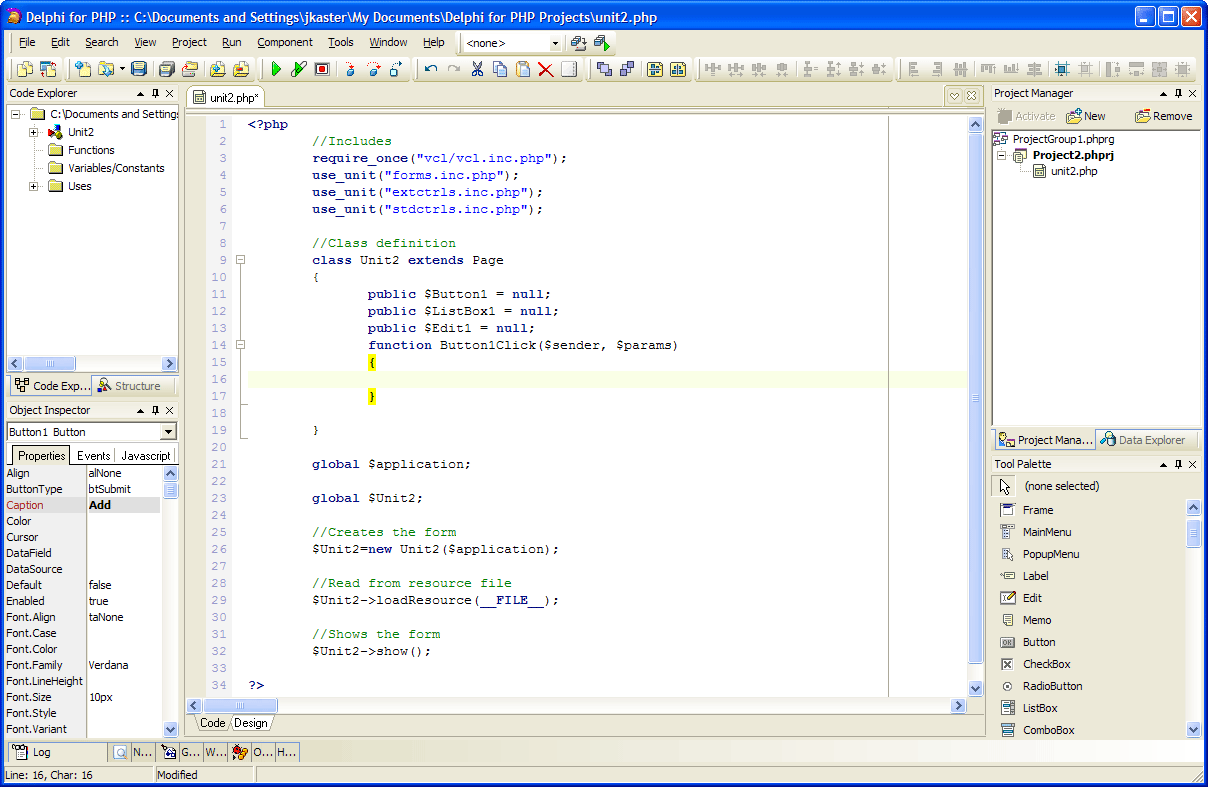
Task: Collapse the Project2.phprj tree node
Action: [1001, 155]
